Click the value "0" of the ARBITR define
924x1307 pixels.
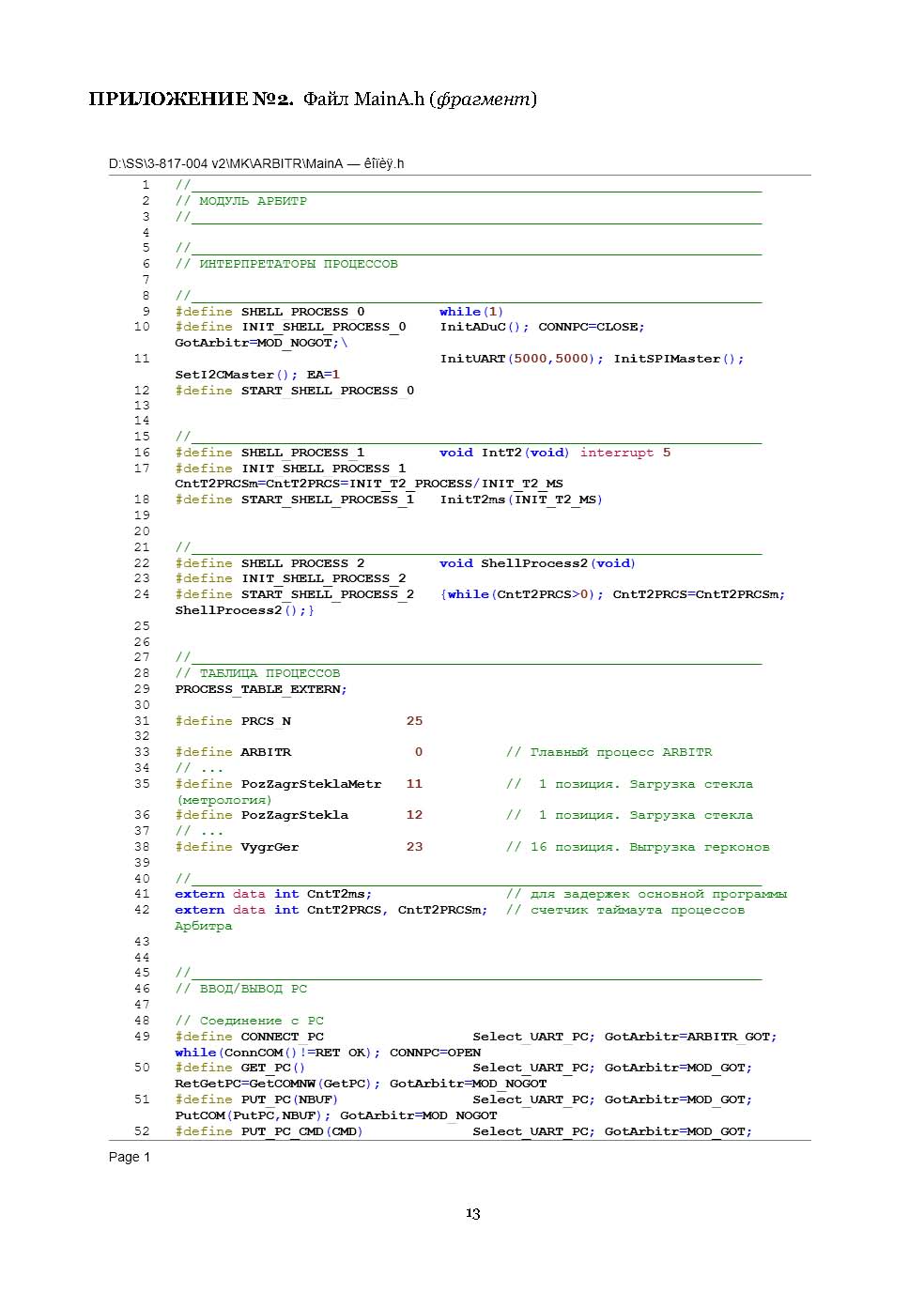[419, 752]
